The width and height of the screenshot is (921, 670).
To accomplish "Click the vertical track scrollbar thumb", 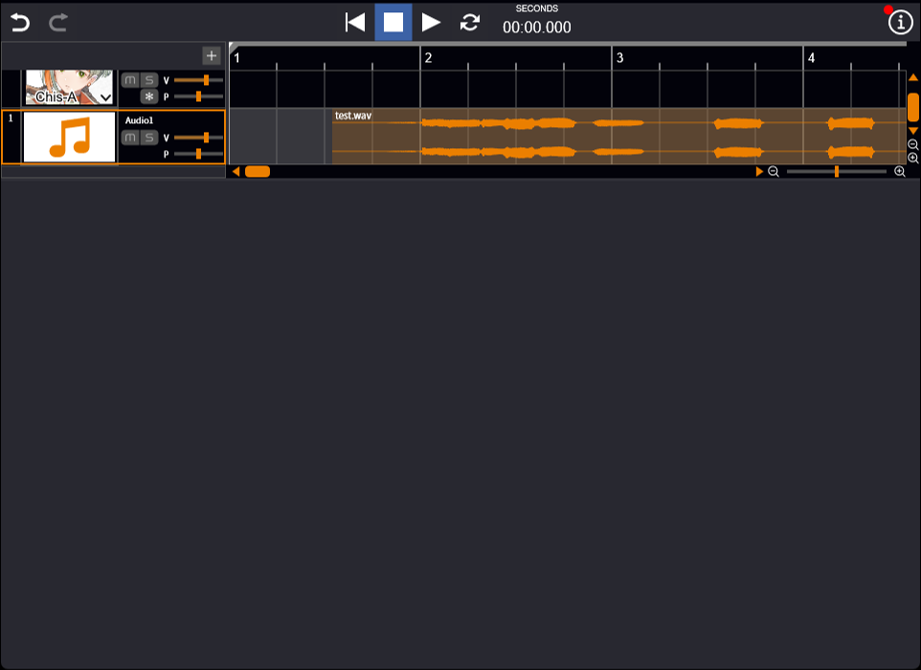I will (x=913, y=107).
